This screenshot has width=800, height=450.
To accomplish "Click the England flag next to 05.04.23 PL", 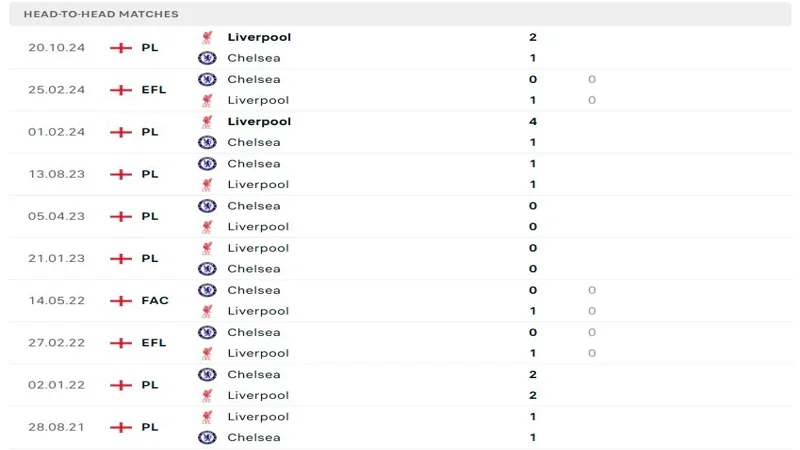I will coord(121,216).
